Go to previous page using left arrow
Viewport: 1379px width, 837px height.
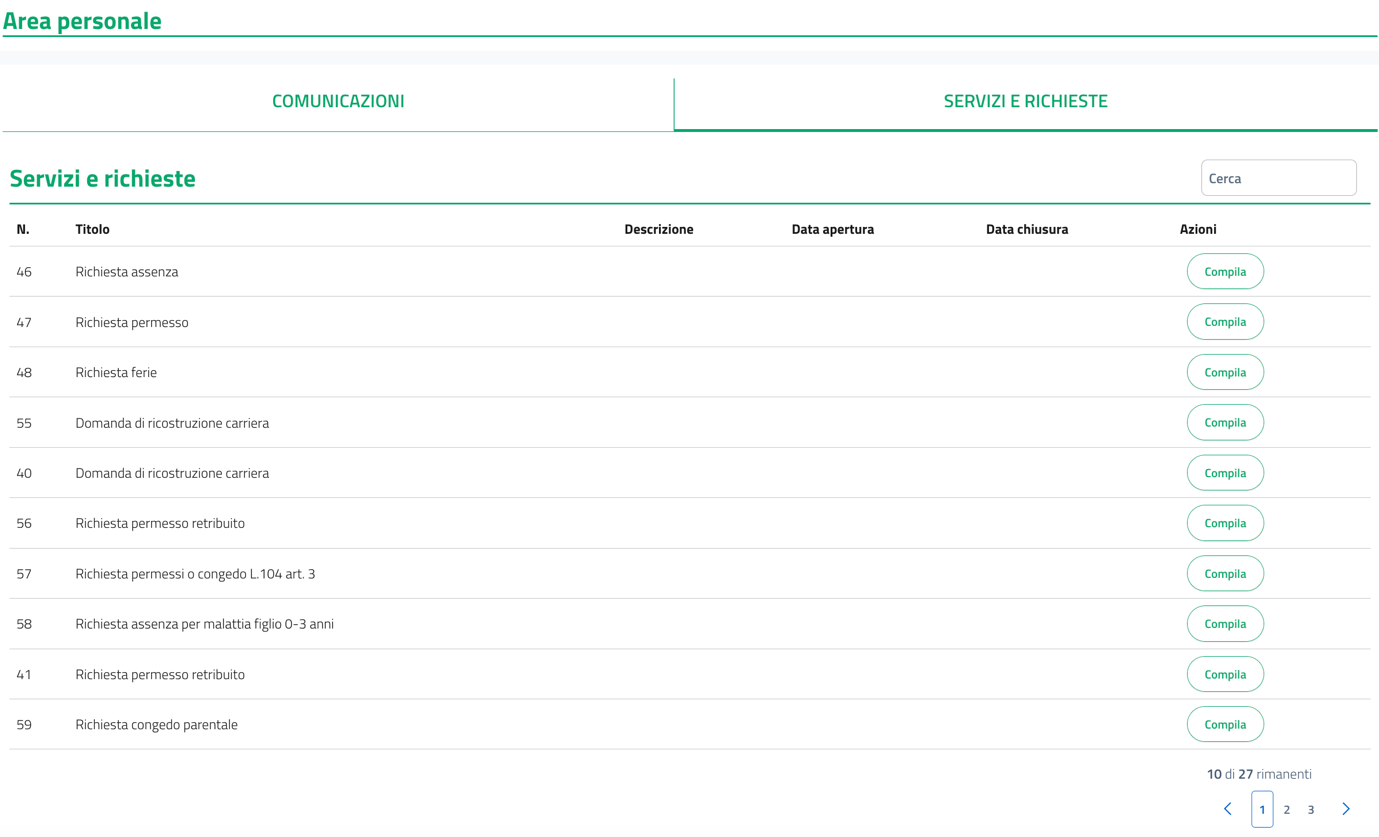tap(1228, 809)
